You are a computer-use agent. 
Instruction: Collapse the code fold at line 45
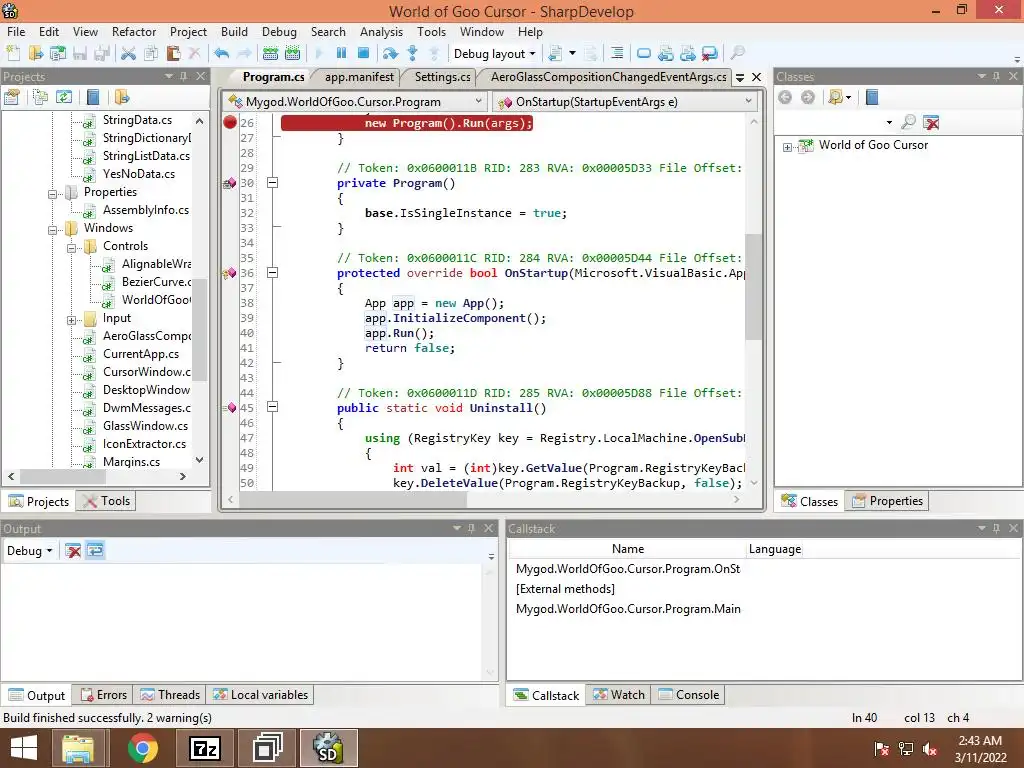click(273, 407)
